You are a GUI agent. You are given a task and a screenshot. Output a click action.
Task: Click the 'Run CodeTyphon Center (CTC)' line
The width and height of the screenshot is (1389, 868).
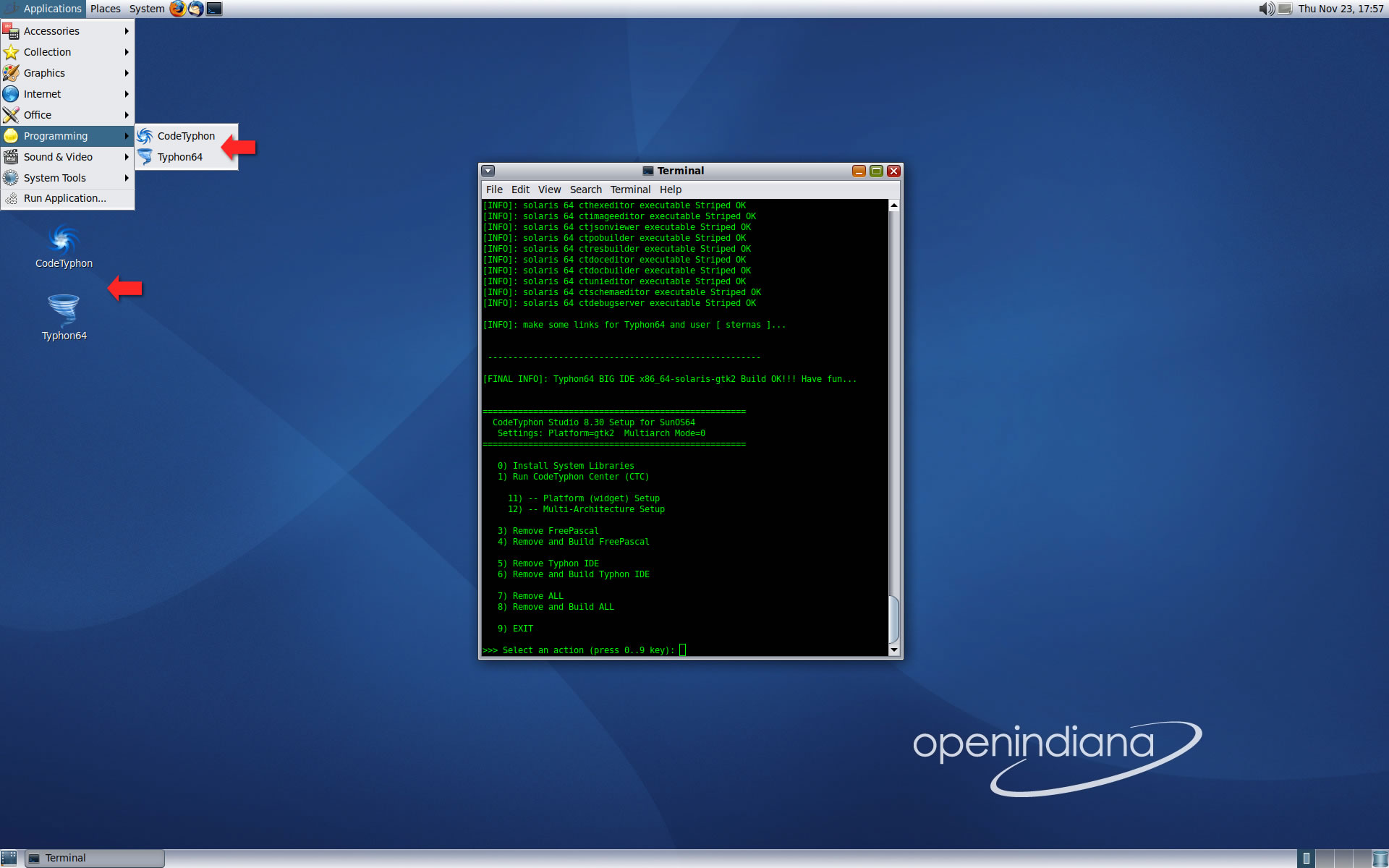pyautogui.click(x=573, y=477)
